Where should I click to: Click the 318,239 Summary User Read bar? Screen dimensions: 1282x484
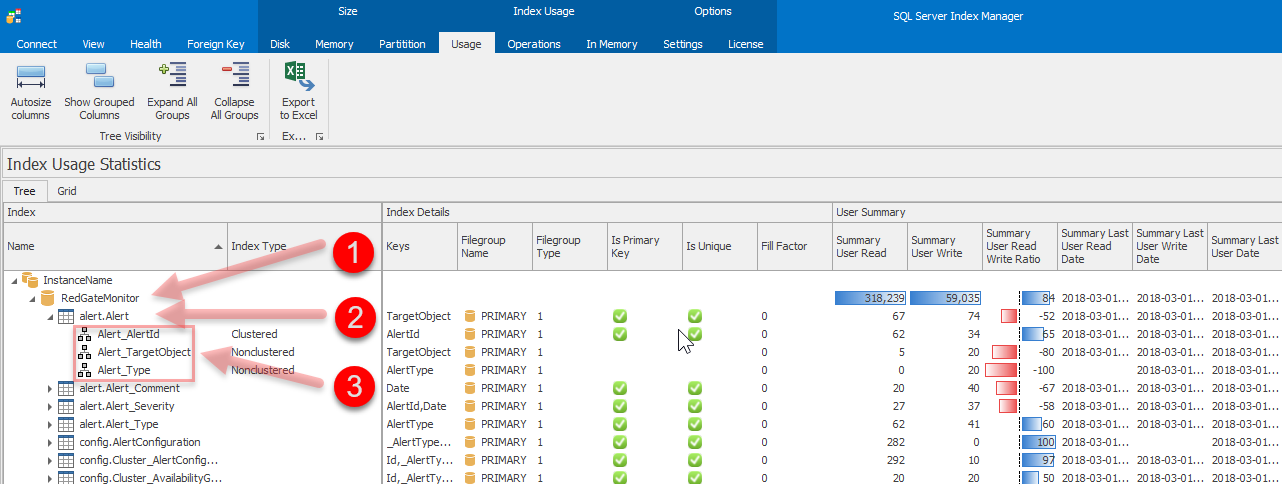coord(870,298)
